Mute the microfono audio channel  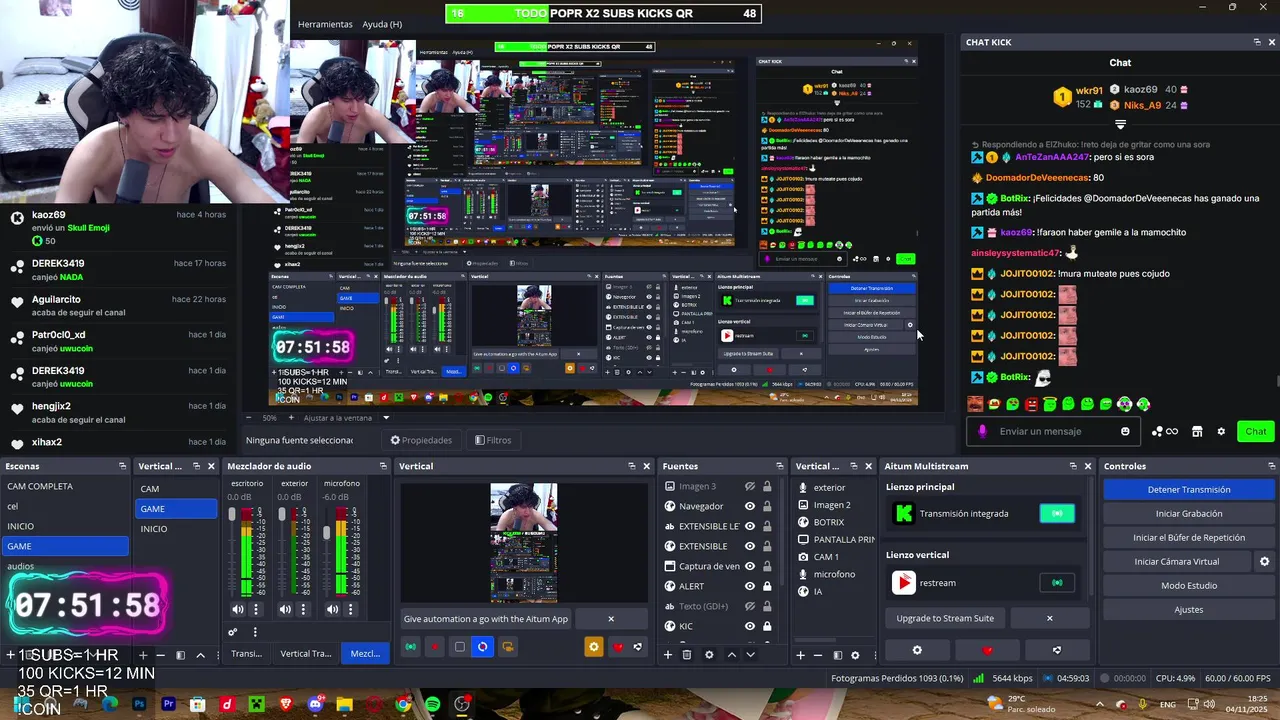point(332,609)
